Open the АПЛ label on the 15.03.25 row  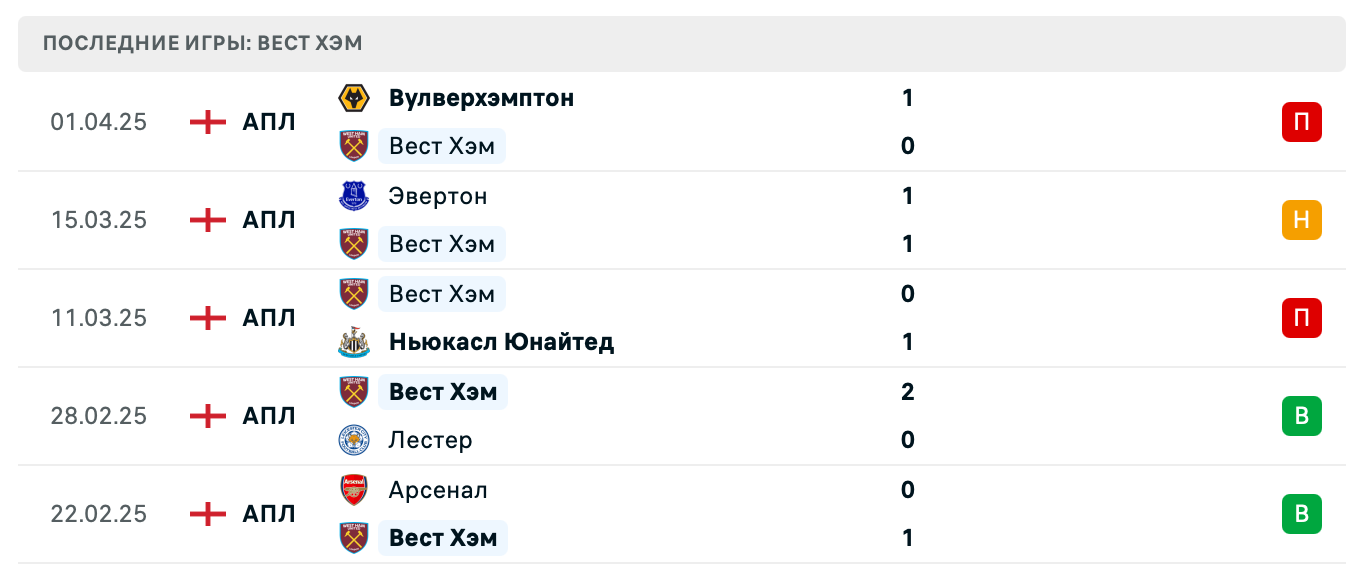266,219
